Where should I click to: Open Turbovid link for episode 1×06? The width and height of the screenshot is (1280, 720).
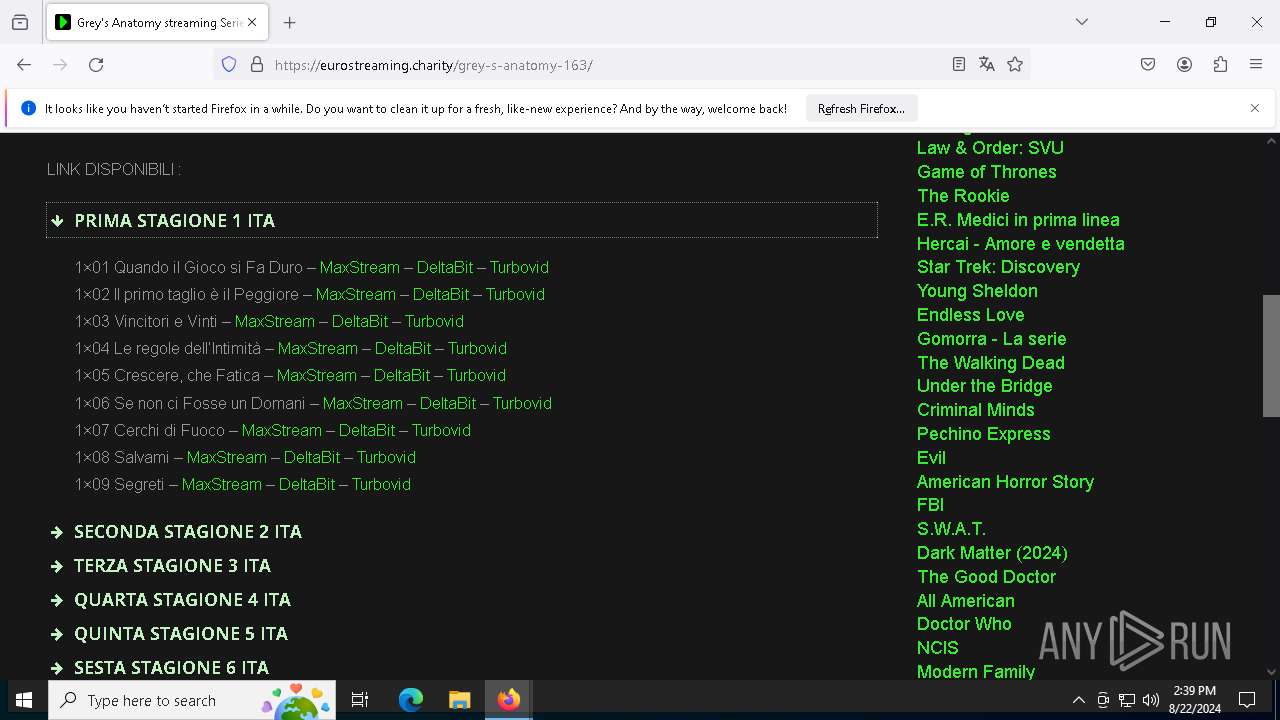coord(522,403)
